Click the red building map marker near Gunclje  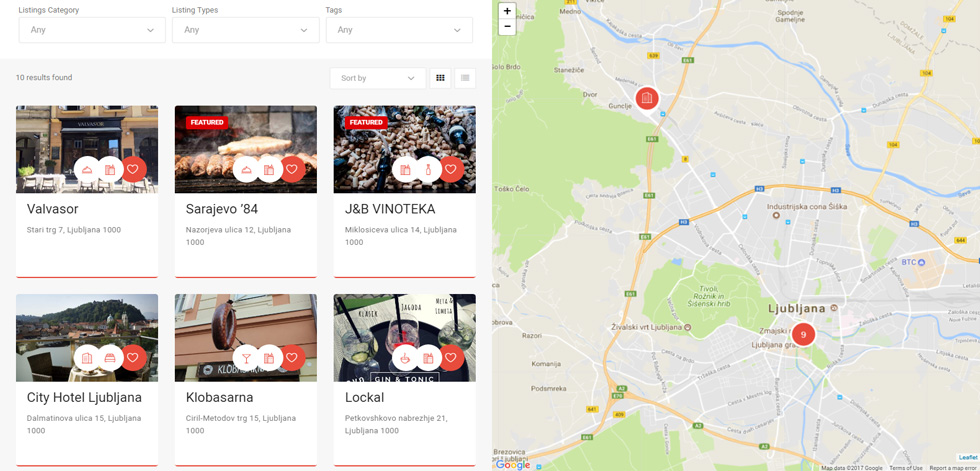click(647, 98)
